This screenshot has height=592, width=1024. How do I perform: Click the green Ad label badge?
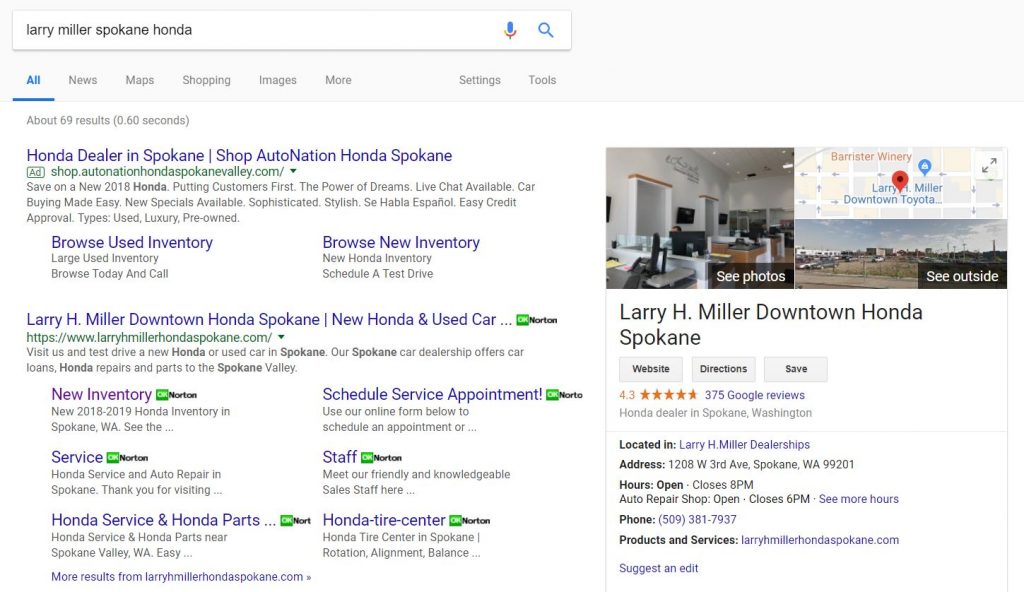coord(35,172)
